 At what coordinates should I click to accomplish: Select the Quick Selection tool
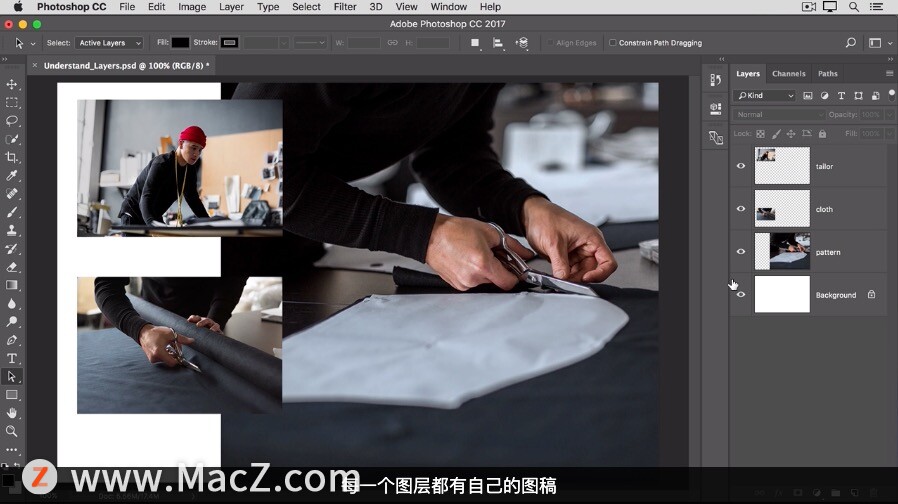tap(11, 139)
